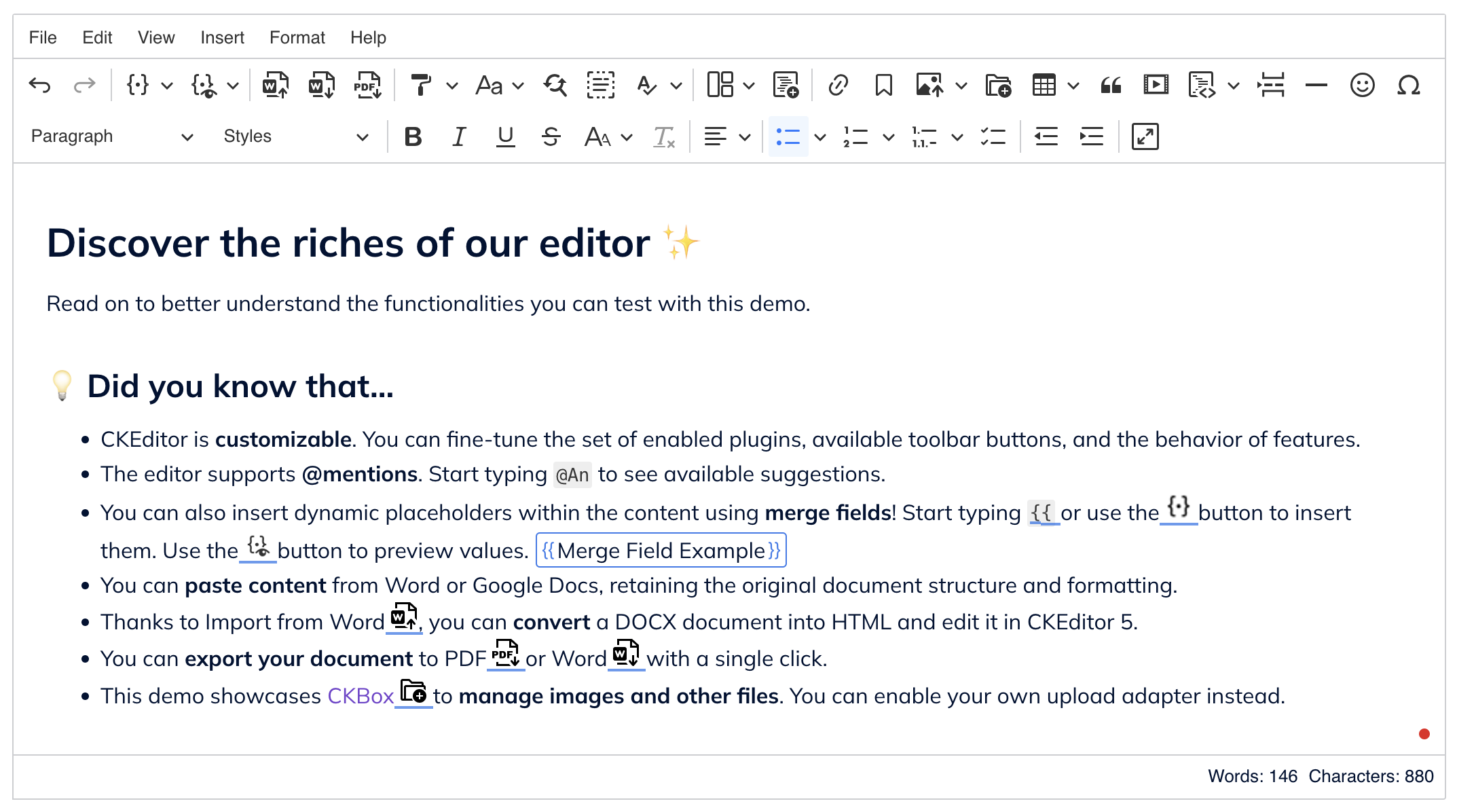Screen dimensions: 1457x812
Task: Expand the font size dropdown arrow
Action: tap(627, 138)
